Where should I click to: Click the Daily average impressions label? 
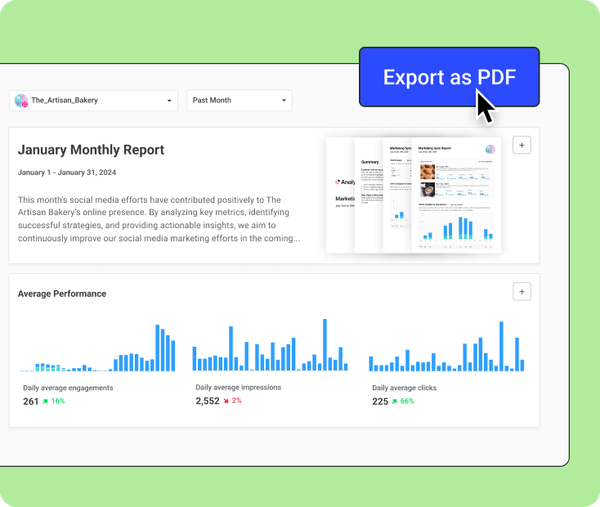[x=238, y=387]
